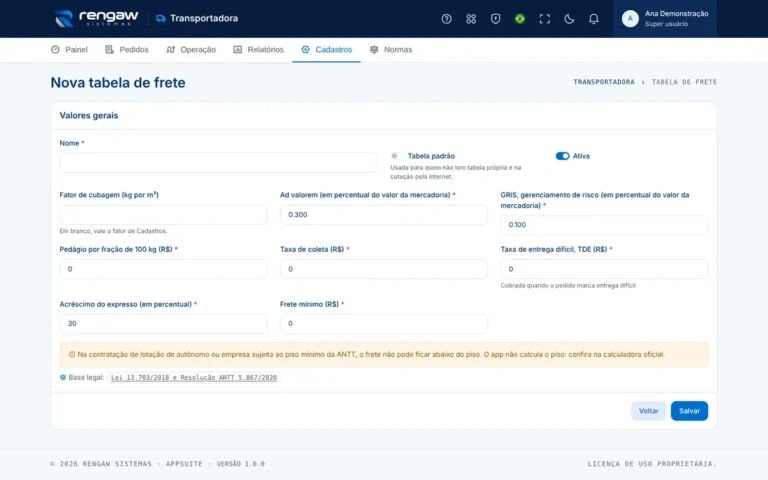Screen dimensions: 768x480
Task: Click the 'Super usuário' role text
Action: pos(666,24)
